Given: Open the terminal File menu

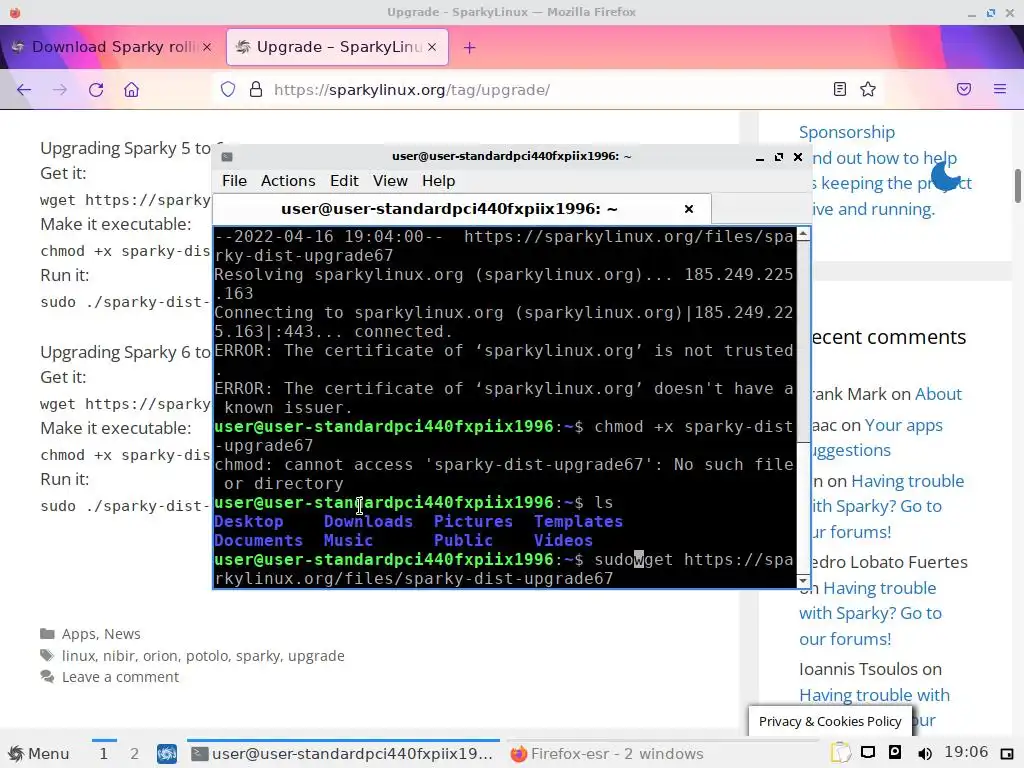Looking at the screenshot, I should [x=234, y=181].
